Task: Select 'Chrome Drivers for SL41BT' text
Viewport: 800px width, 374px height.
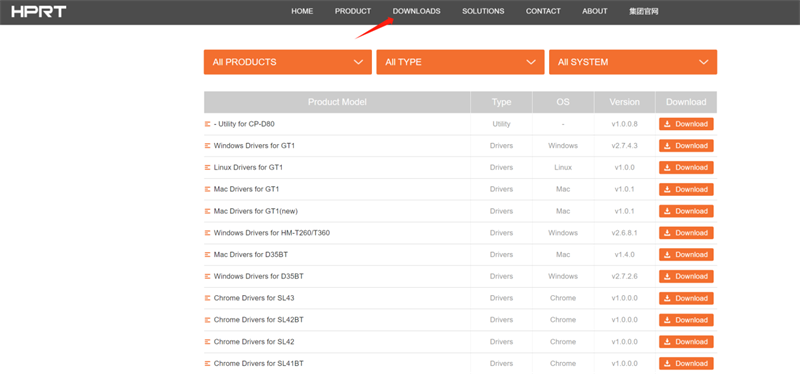Action: 259,363
